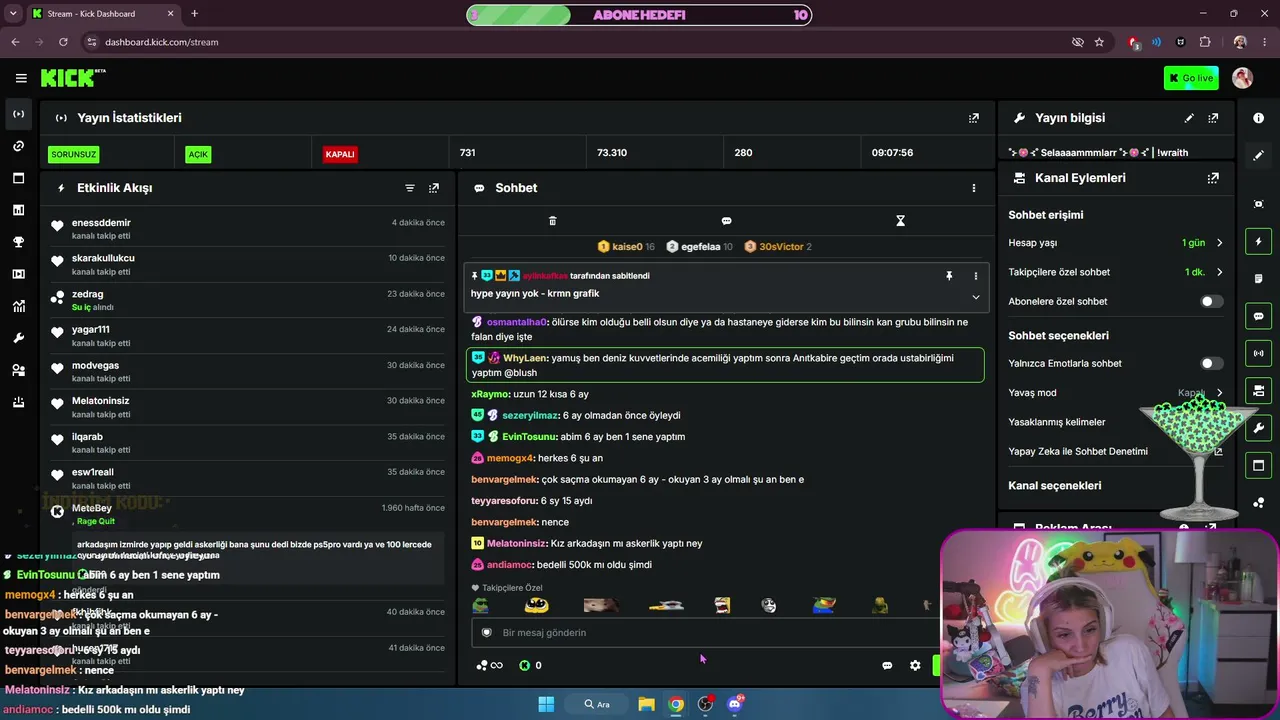Toggle Abonelere özel sohbet switch

[1211, 301]
